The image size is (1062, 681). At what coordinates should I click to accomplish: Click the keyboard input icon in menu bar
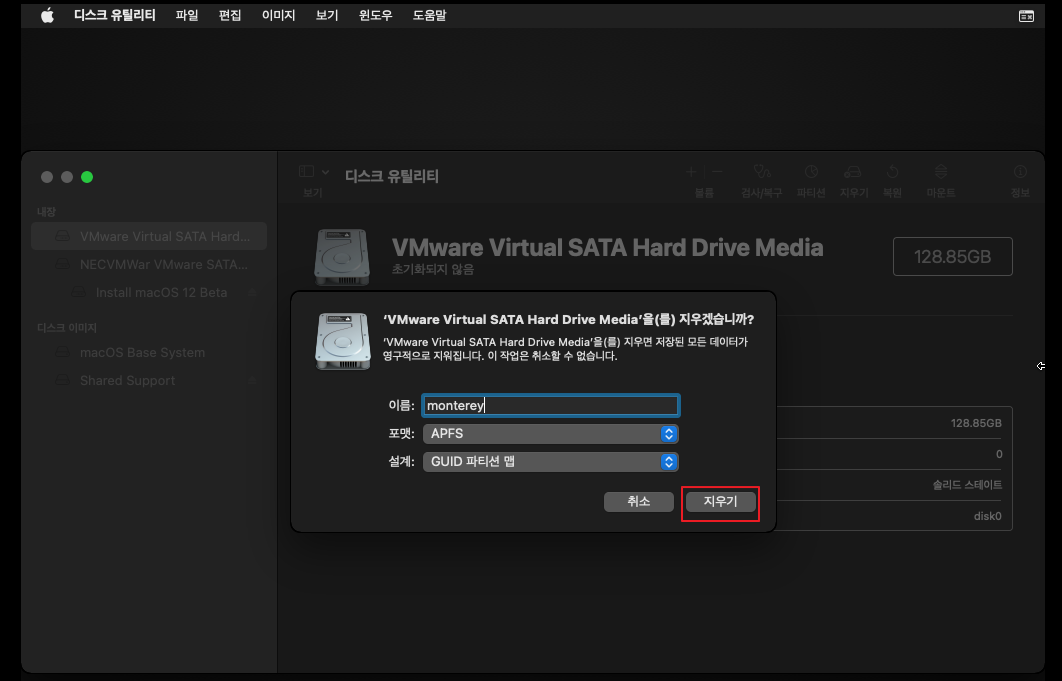point(1026,16)
